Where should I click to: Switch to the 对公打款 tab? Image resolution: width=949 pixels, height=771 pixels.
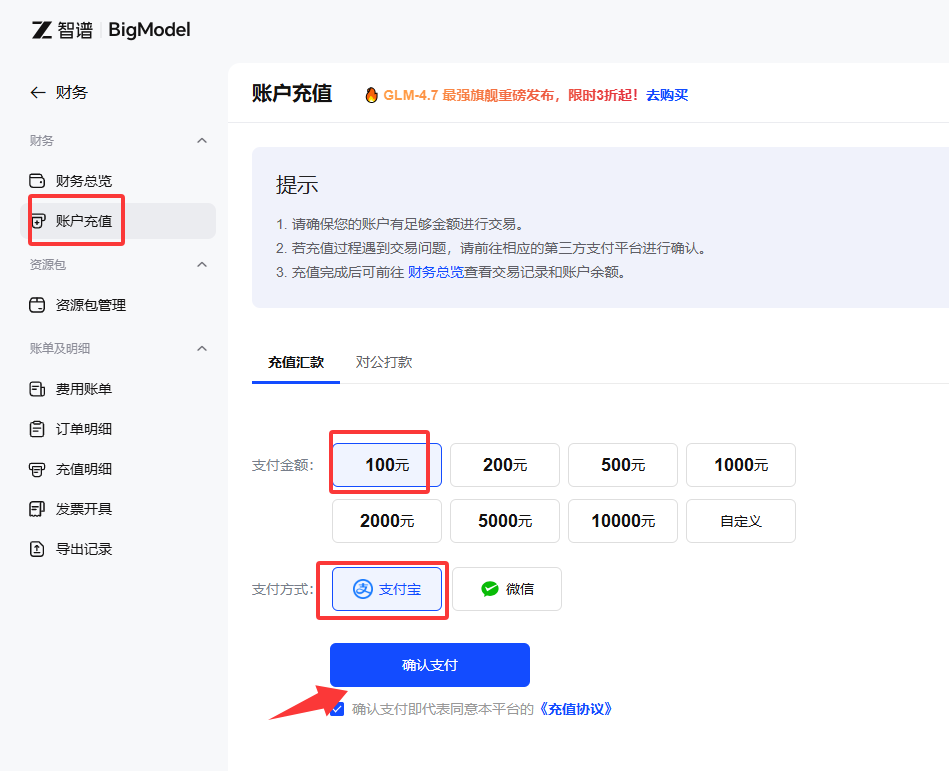384,362
